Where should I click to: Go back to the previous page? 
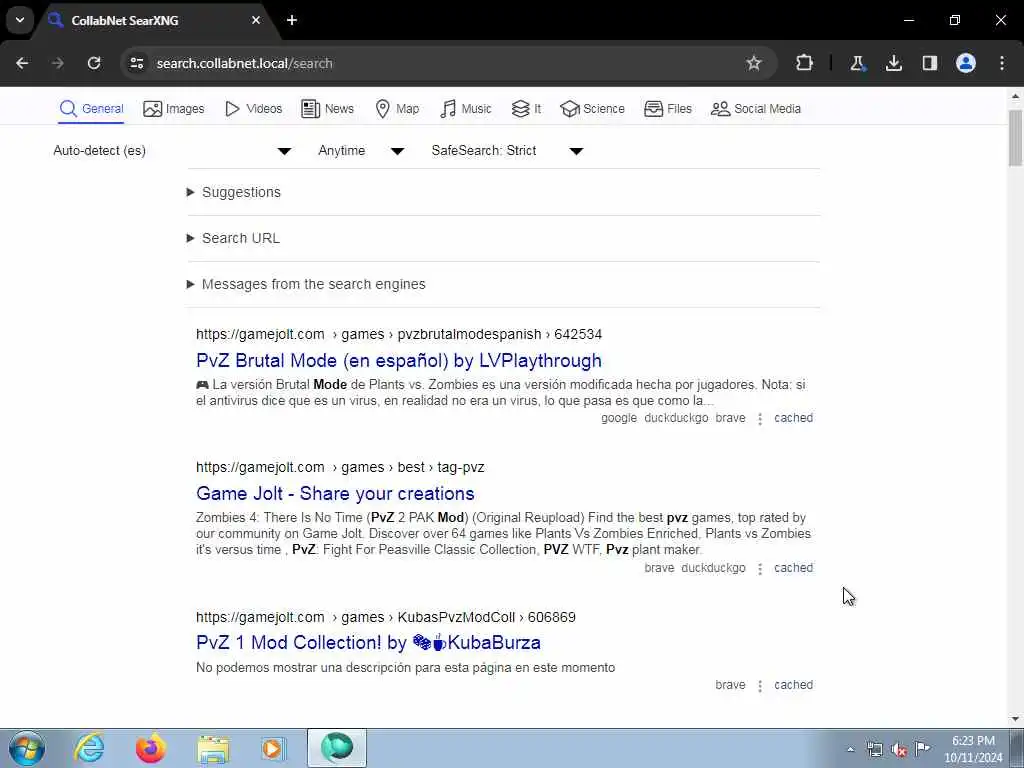point(22,63)
